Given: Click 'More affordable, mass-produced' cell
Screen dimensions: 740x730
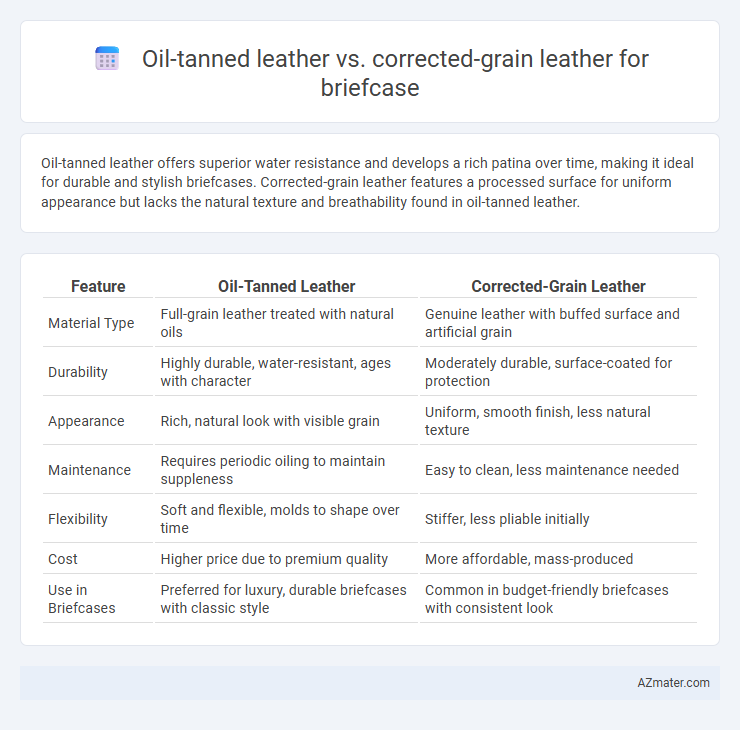Looking at the screenshot, I should tap(529, 559).
